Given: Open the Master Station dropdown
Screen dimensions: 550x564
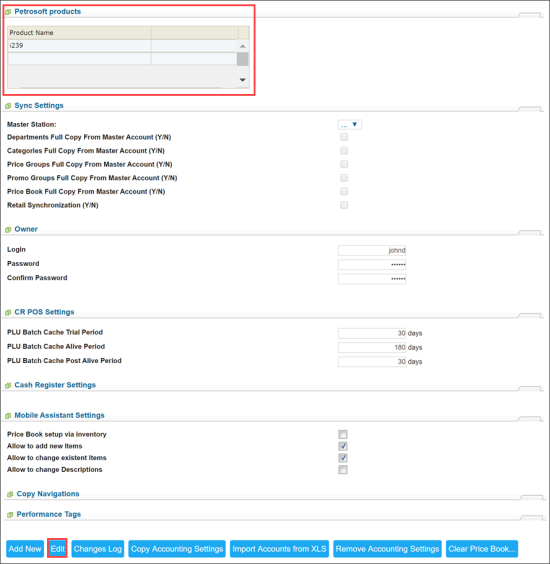Looking at the screenshot, I should [x=350, y=125].
